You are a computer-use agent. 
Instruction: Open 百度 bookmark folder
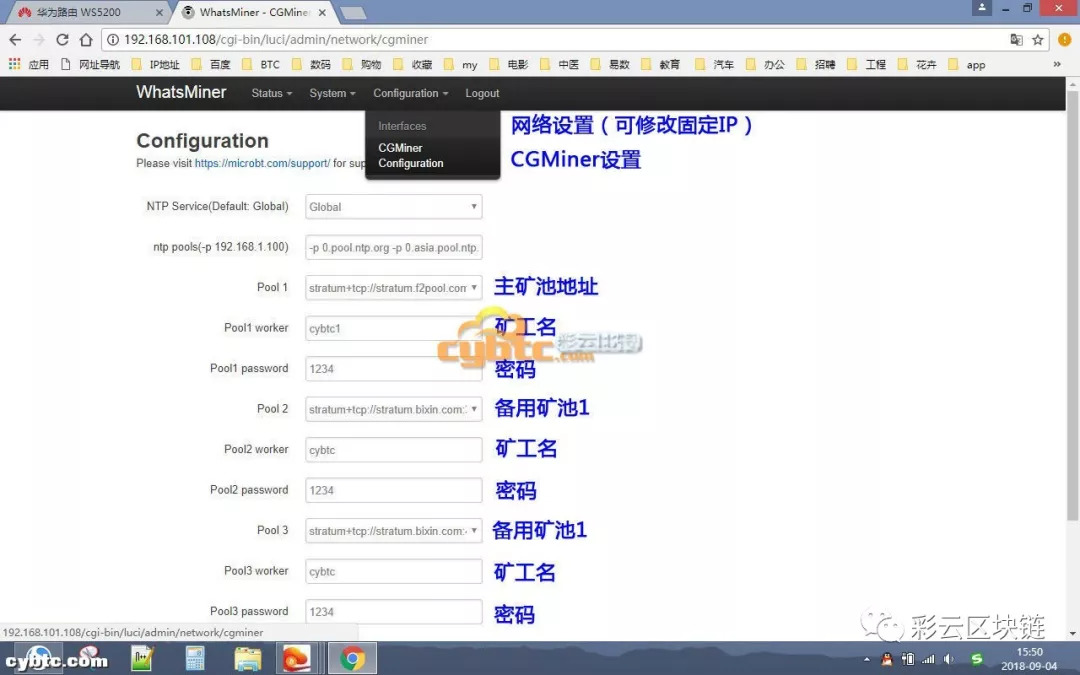[x=211, y=64]
